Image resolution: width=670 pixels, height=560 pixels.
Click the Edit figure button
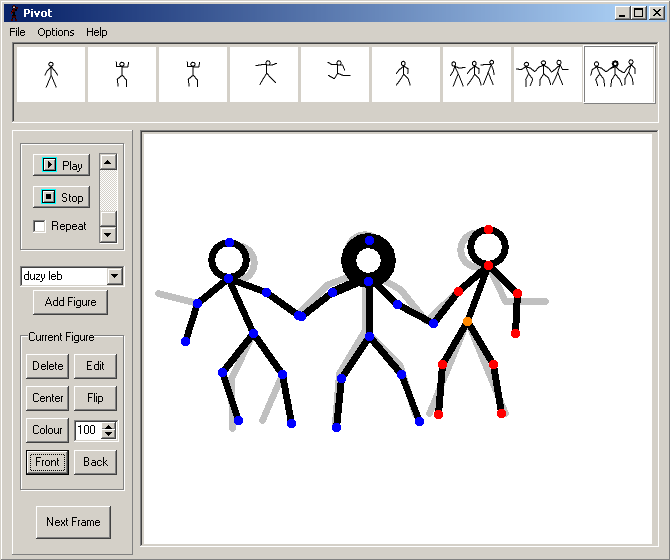[95, 366]
